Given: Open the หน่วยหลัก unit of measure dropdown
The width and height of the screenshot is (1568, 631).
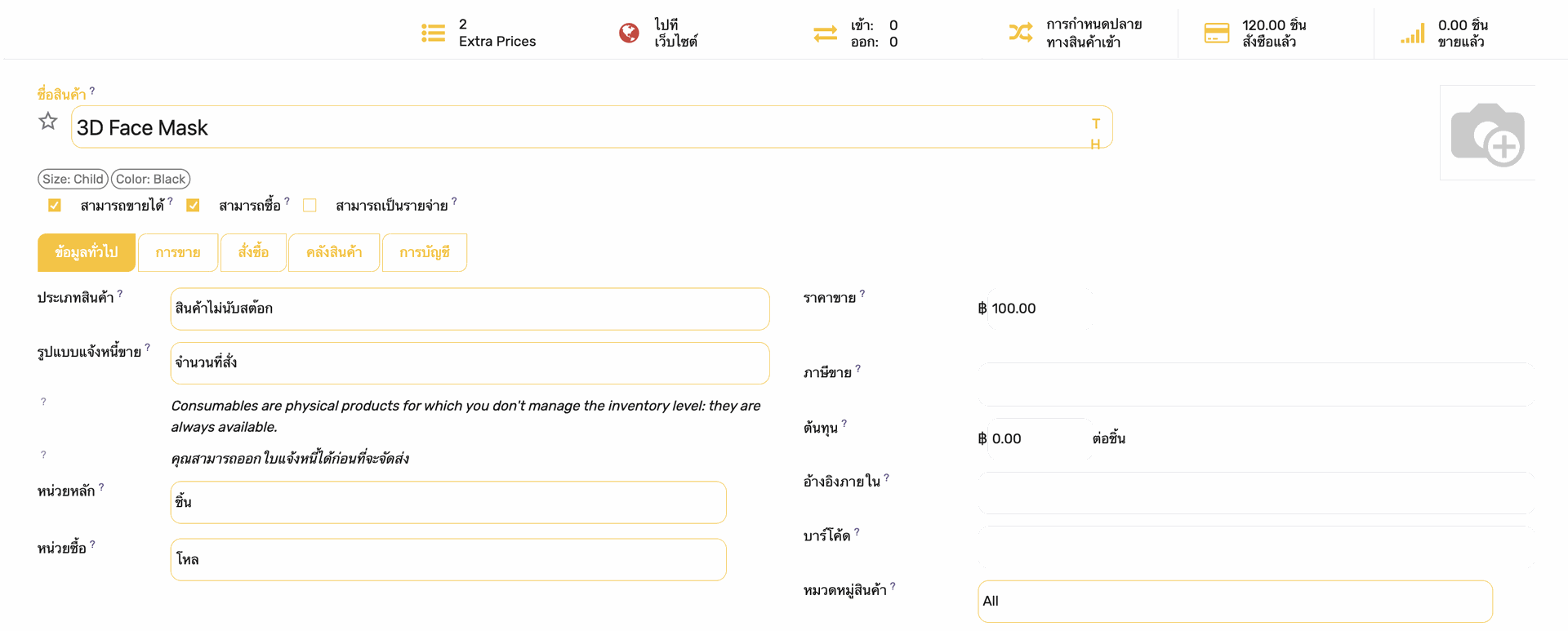Looking at the screenshot, I should 448,502.
